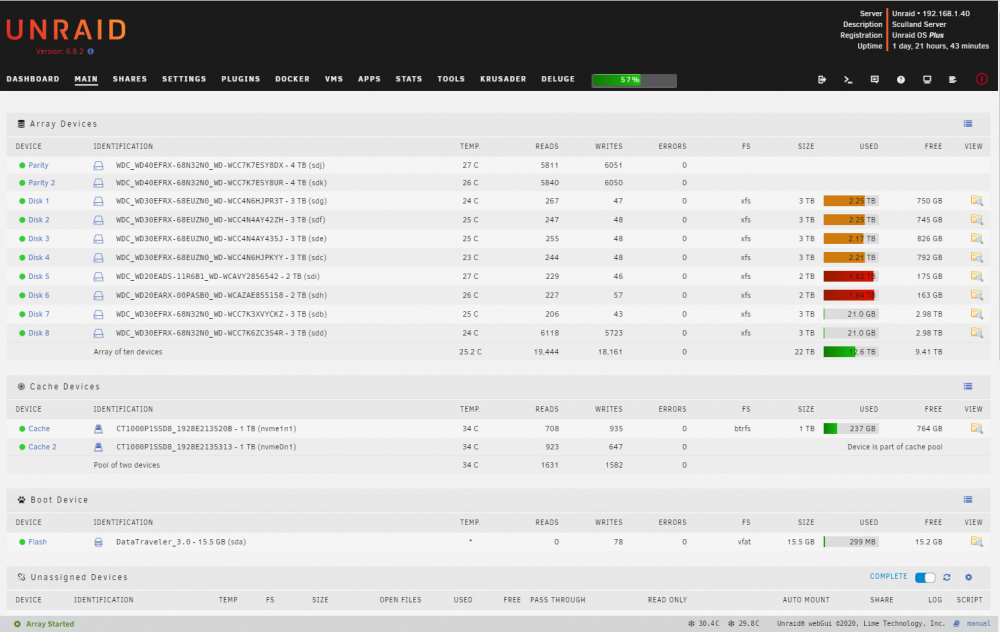Browse Disk 1 contents via folder icon

[x=976, y=201]
